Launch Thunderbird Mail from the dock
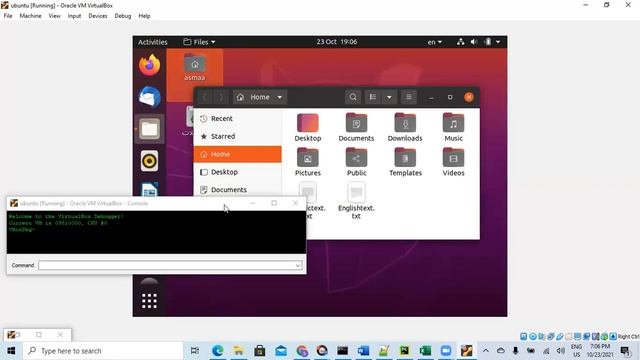The image size is (640, 360). pos(149,97)
